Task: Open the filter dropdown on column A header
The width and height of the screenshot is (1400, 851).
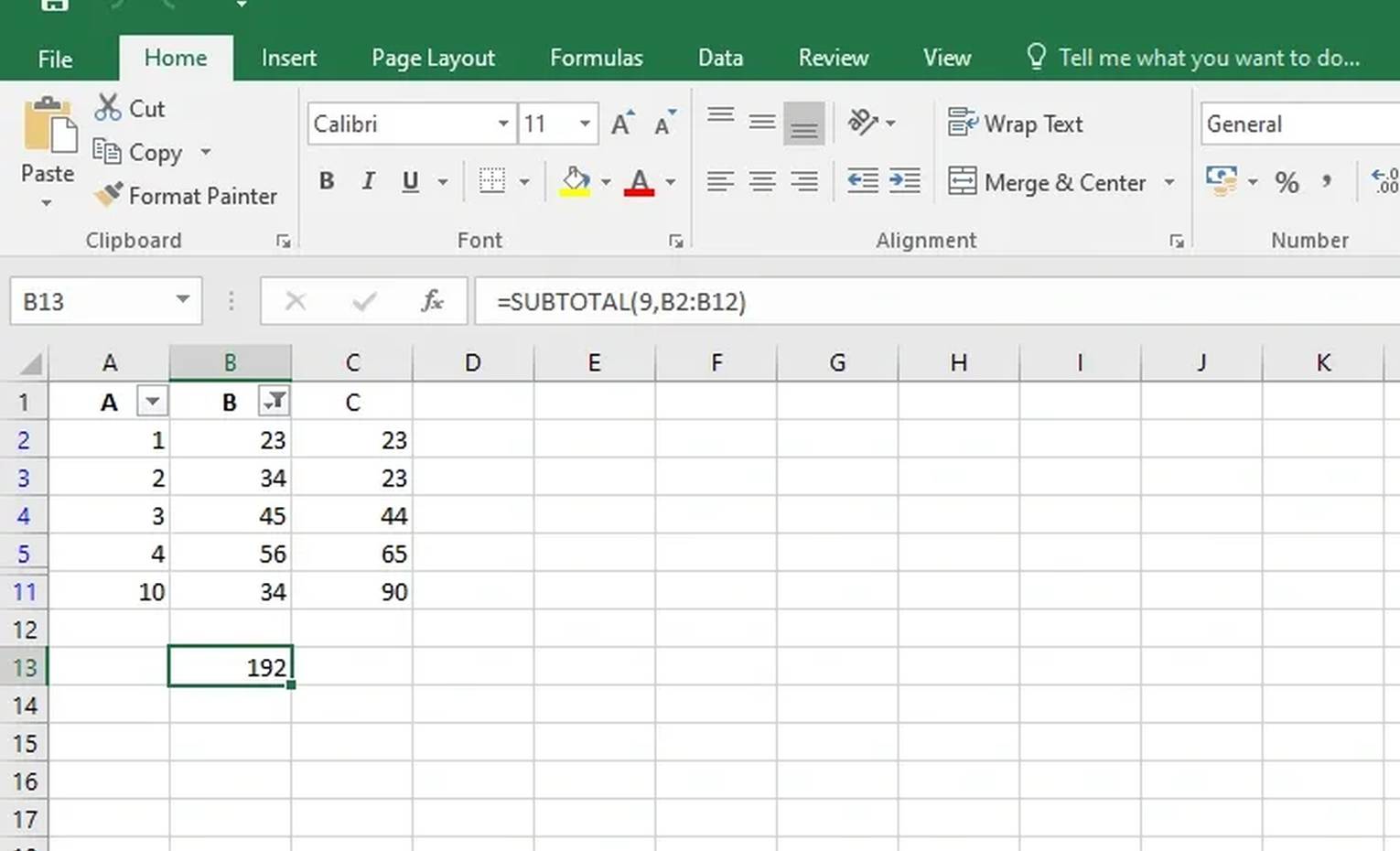Action: (x=153, y=401)
